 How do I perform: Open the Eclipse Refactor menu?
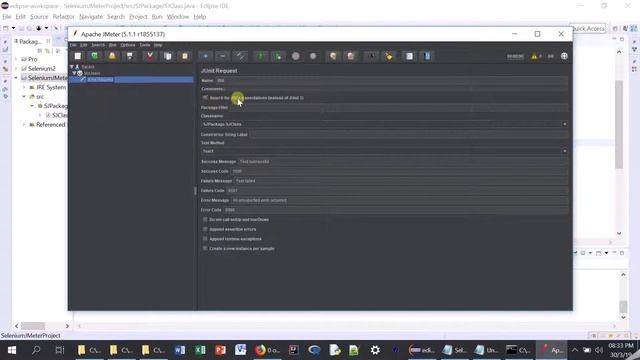point(63,17)
